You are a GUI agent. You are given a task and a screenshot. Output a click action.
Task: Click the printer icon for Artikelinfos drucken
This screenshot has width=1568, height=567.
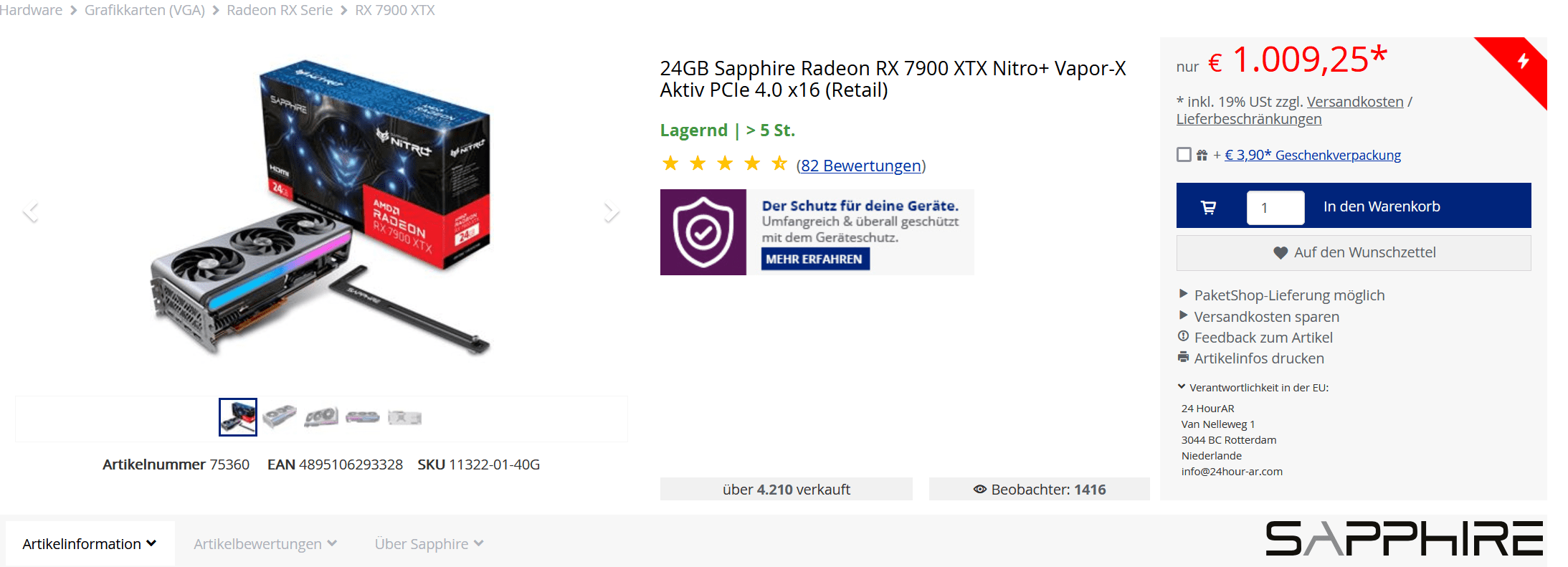coord(1183,357)
